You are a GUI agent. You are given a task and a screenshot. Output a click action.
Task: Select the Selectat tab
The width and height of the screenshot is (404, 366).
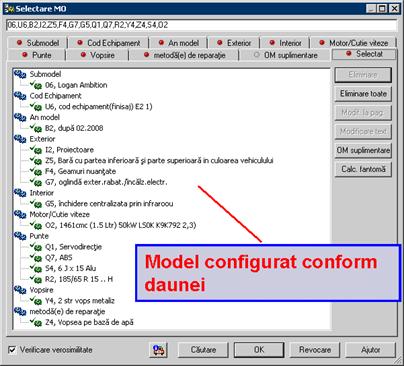tap(364, 54)
